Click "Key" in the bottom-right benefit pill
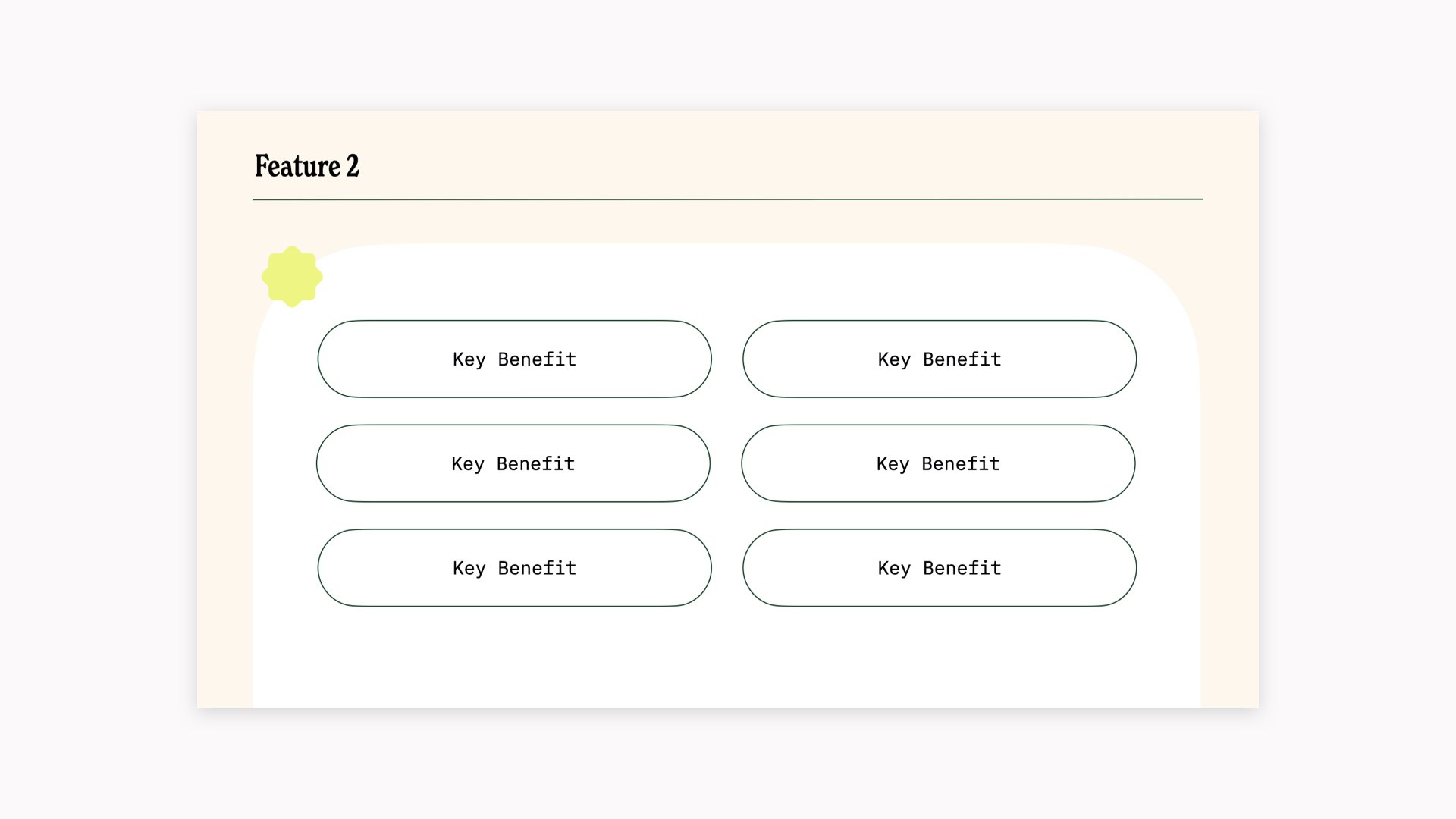The width and height of the screenshot is (1456, 819). point(894,569)
